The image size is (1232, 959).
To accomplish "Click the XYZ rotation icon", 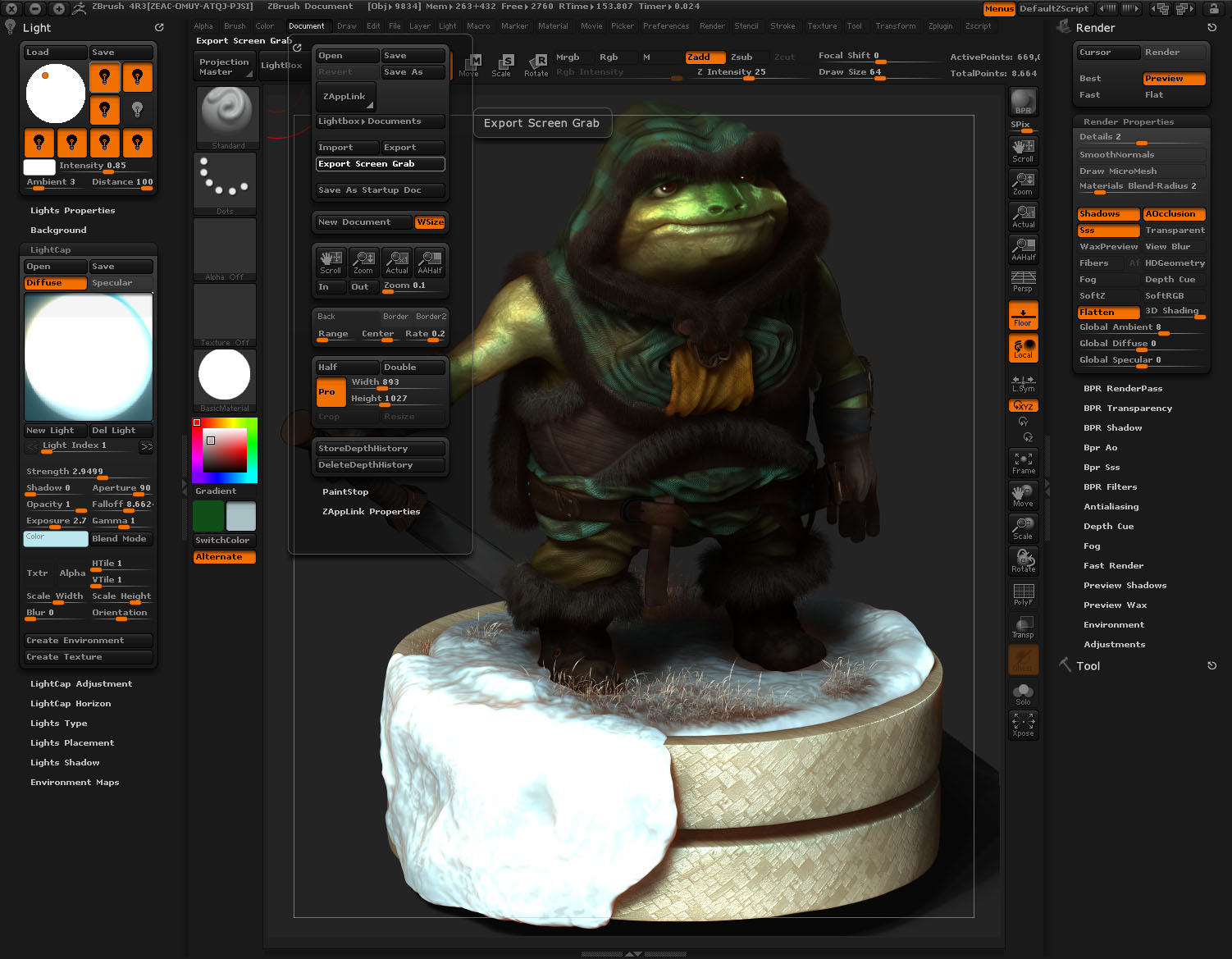I will (1023, 406).
